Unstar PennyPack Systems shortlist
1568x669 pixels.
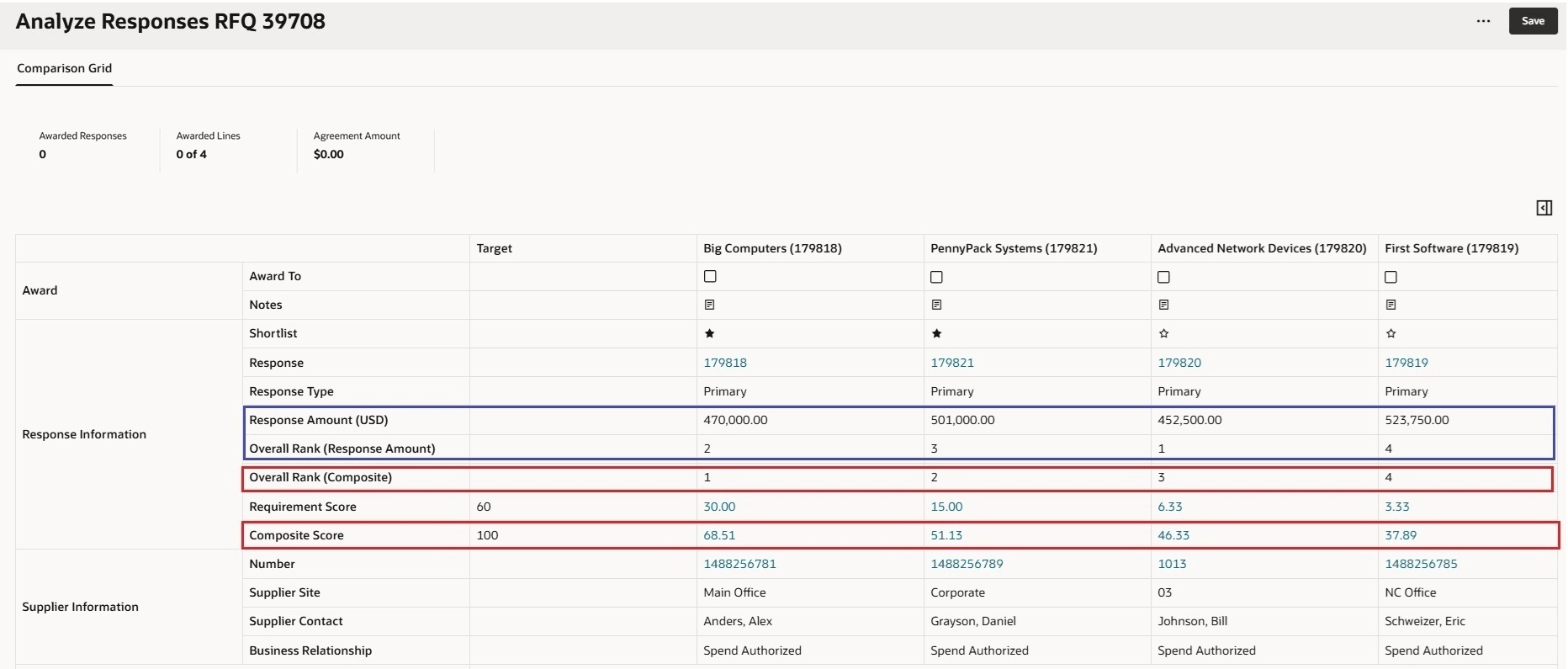tap(937, 333)
